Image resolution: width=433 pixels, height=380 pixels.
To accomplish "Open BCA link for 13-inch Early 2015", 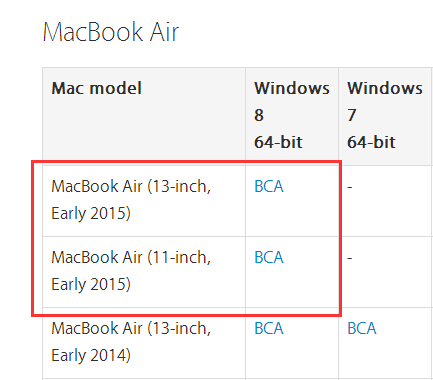I will [x=269, y=186].
